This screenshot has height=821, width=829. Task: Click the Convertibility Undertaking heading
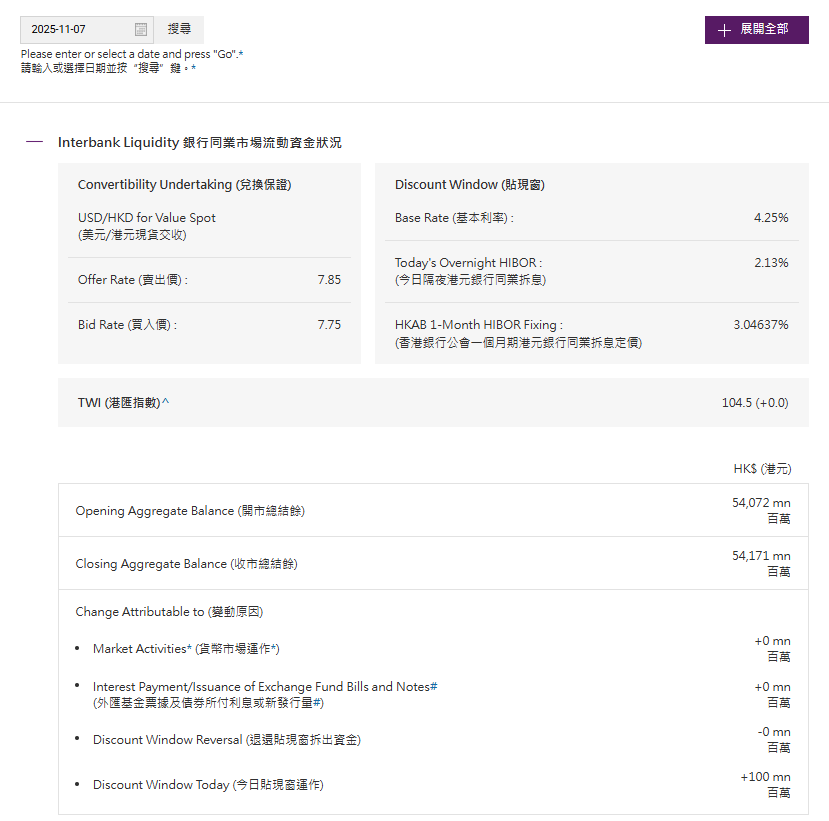(x=189, y=184)
